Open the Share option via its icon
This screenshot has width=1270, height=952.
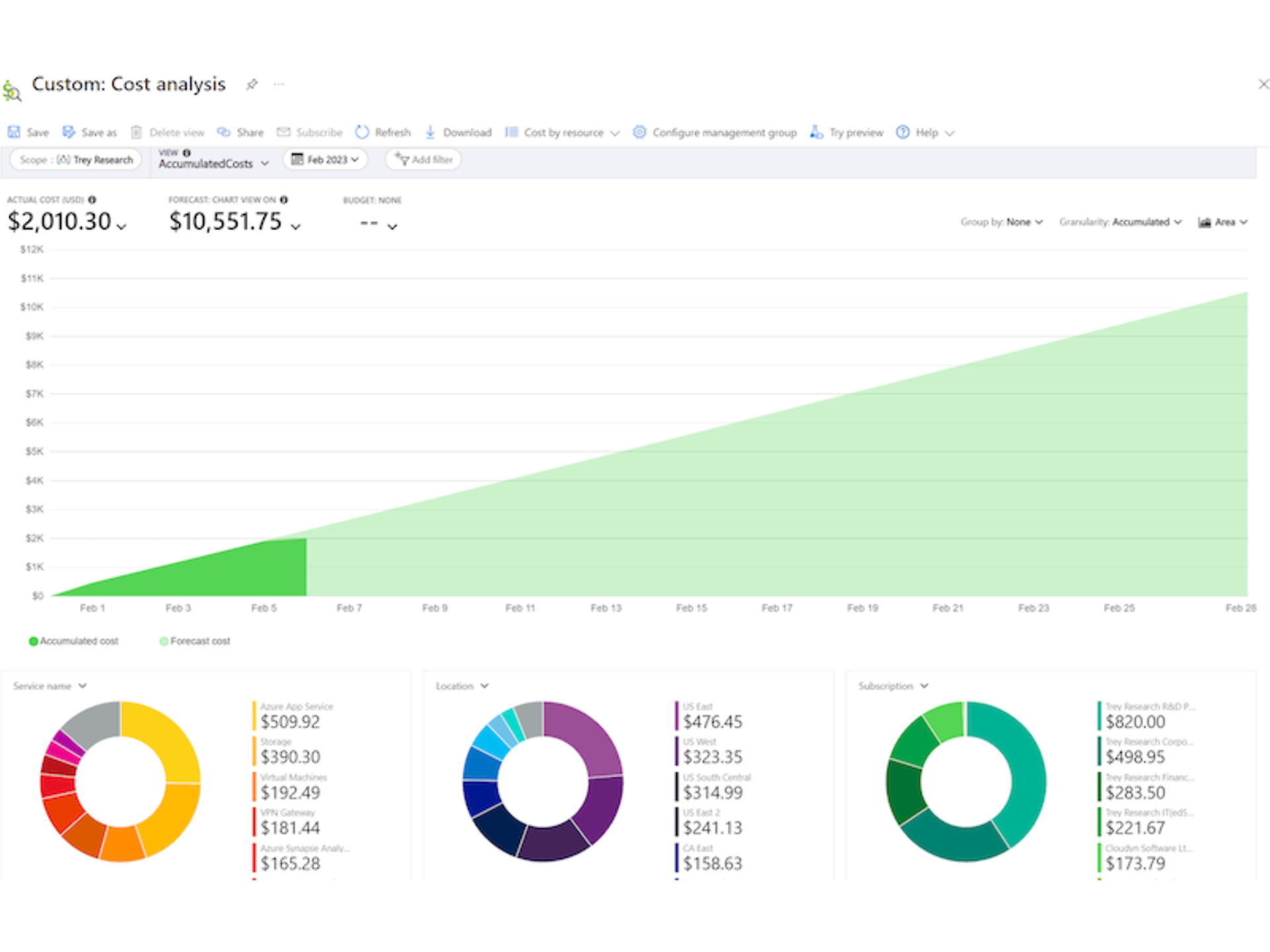225,132
